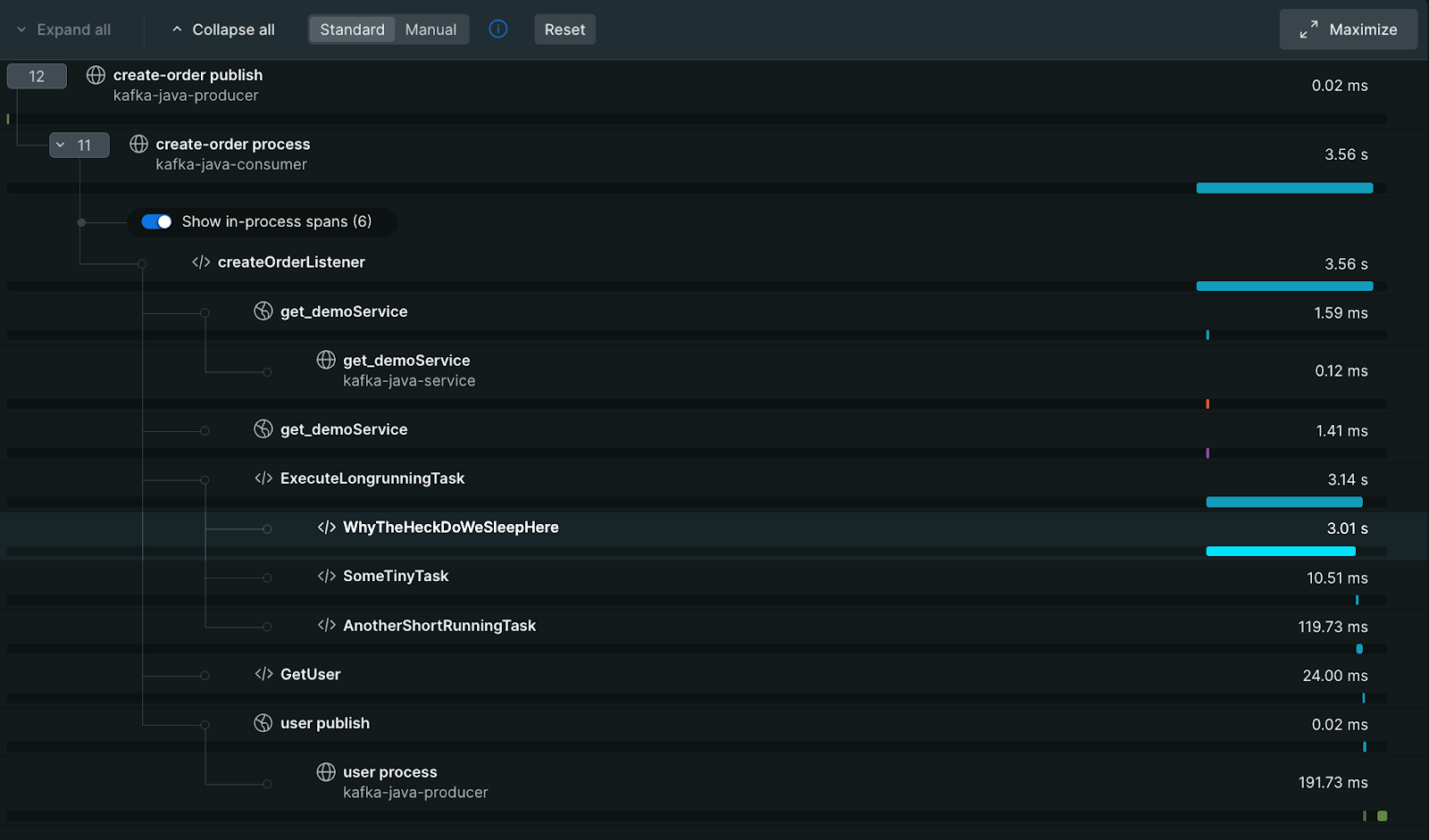Click the 1.59 ms duration value
The height and width of the screenshot is (840, 1429).
point(1341,312)
